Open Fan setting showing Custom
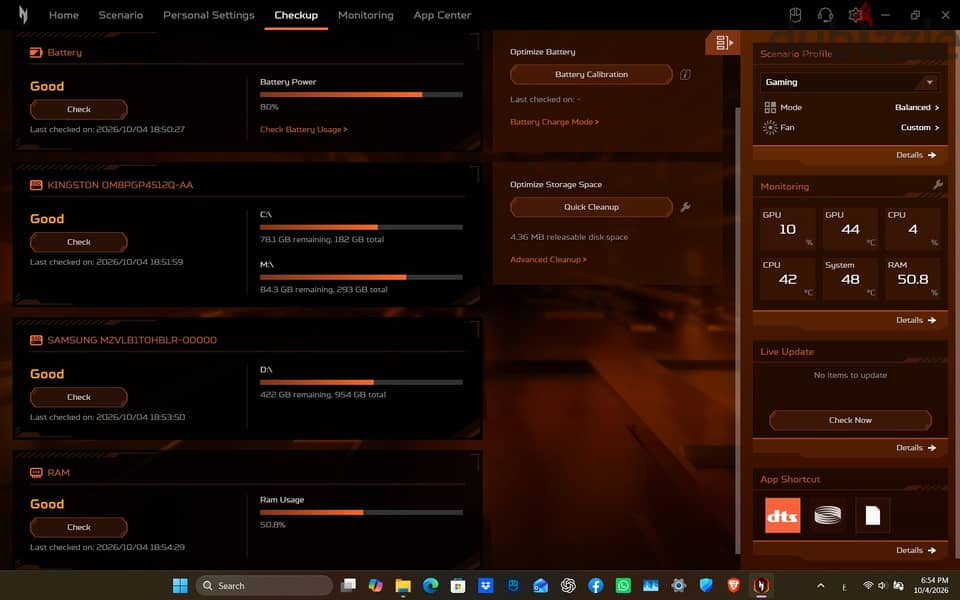This screenshot has width=960, height=600. click(x=920, y=127)
